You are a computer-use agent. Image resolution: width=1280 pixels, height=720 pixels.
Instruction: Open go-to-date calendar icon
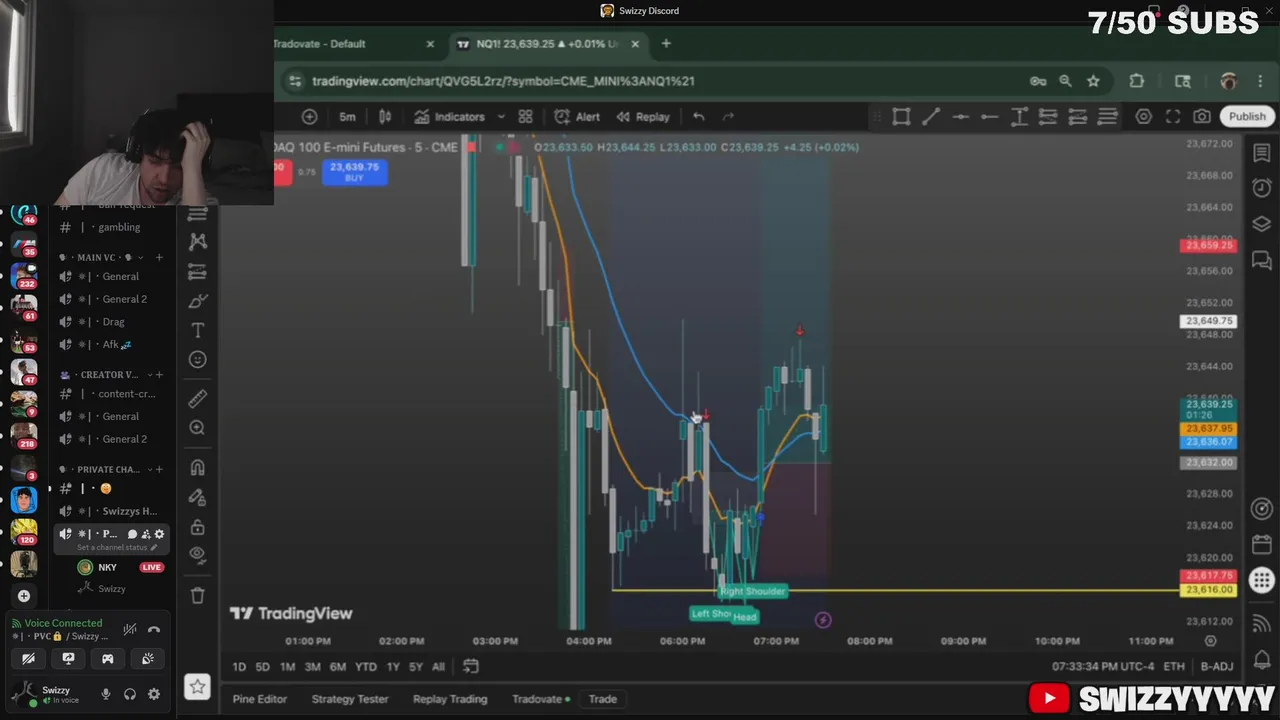click(471, 667)
